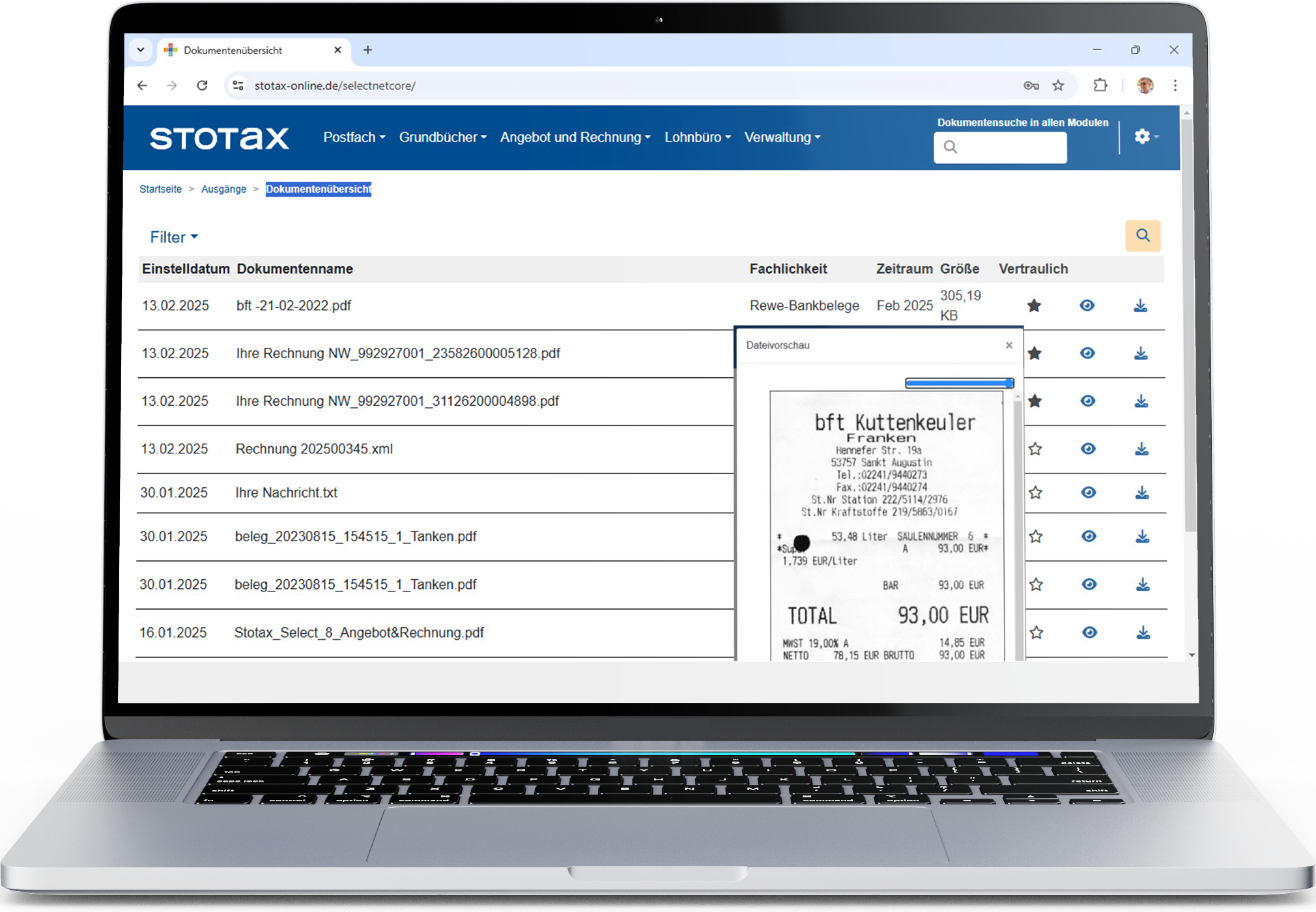This screenshot has width=1316, height=912.
Task: Sort by Dokumentenname column header
Action: tap(294, 269)
